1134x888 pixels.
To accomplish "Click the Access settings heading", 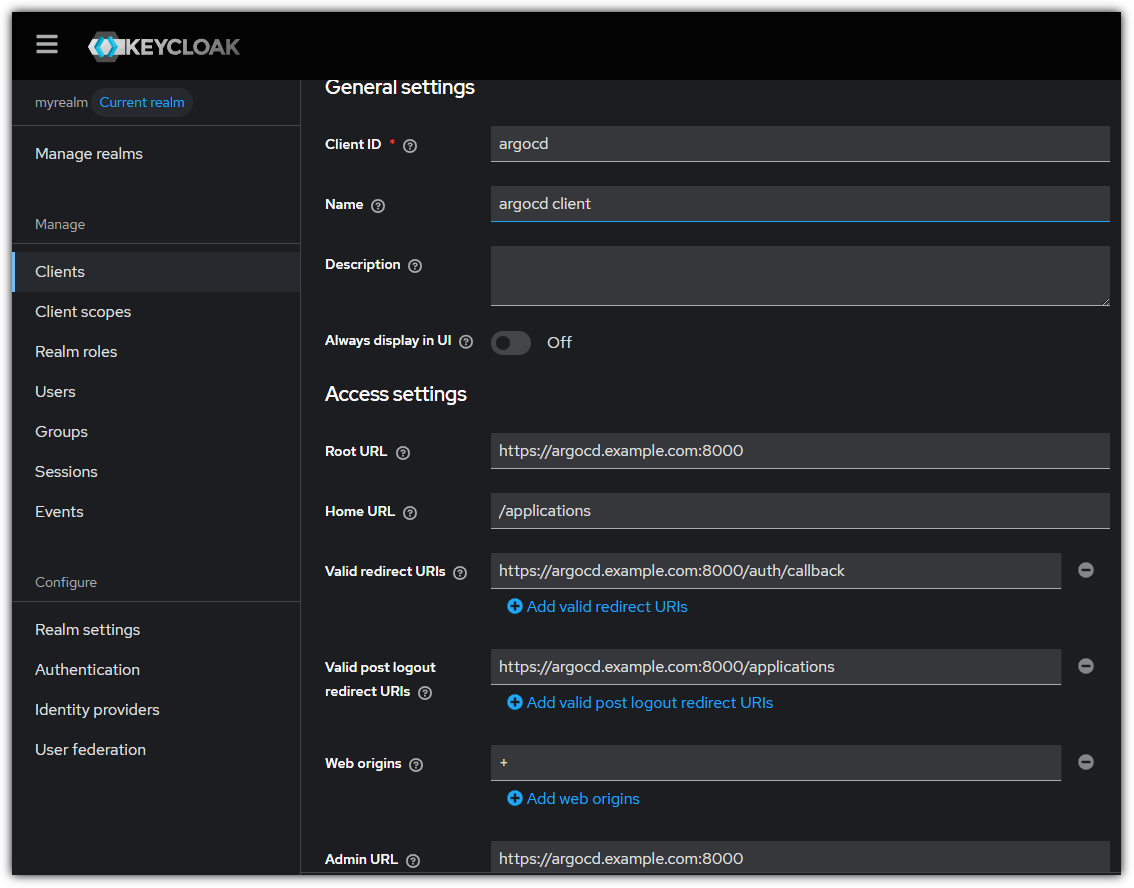I will coord(396,394).
